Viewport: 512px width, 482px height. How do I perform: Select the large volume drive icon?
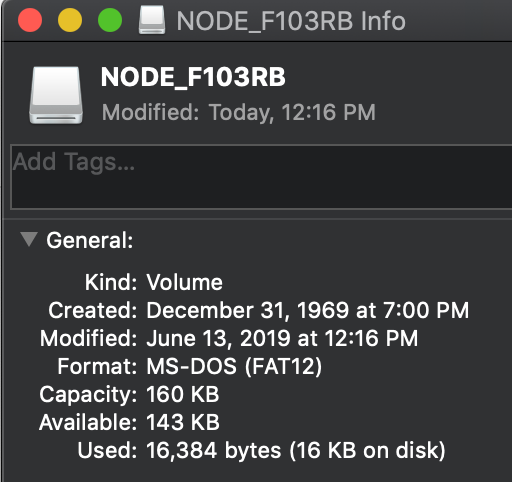[x=56, y=95]
